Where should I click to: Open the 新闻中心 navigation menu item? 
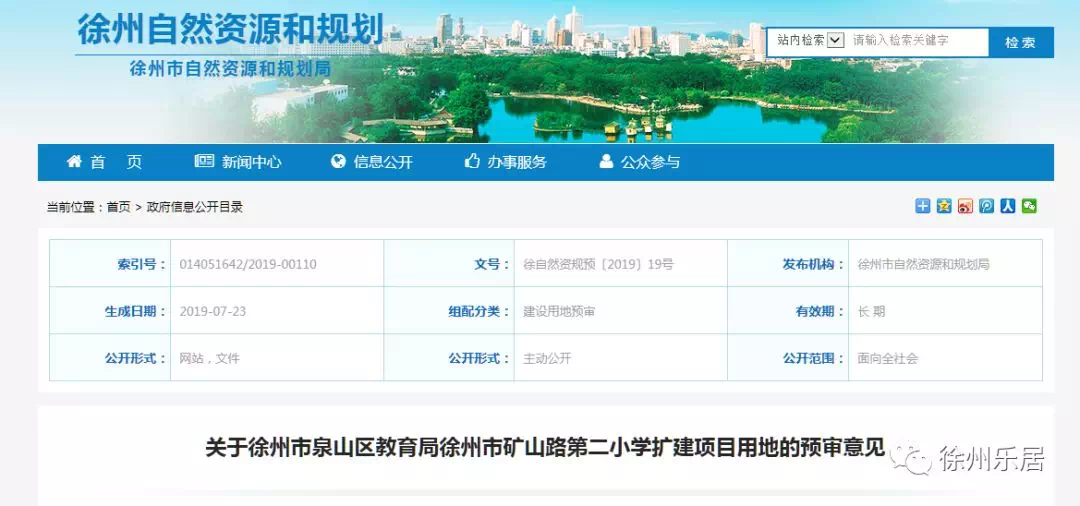point(251,162)
